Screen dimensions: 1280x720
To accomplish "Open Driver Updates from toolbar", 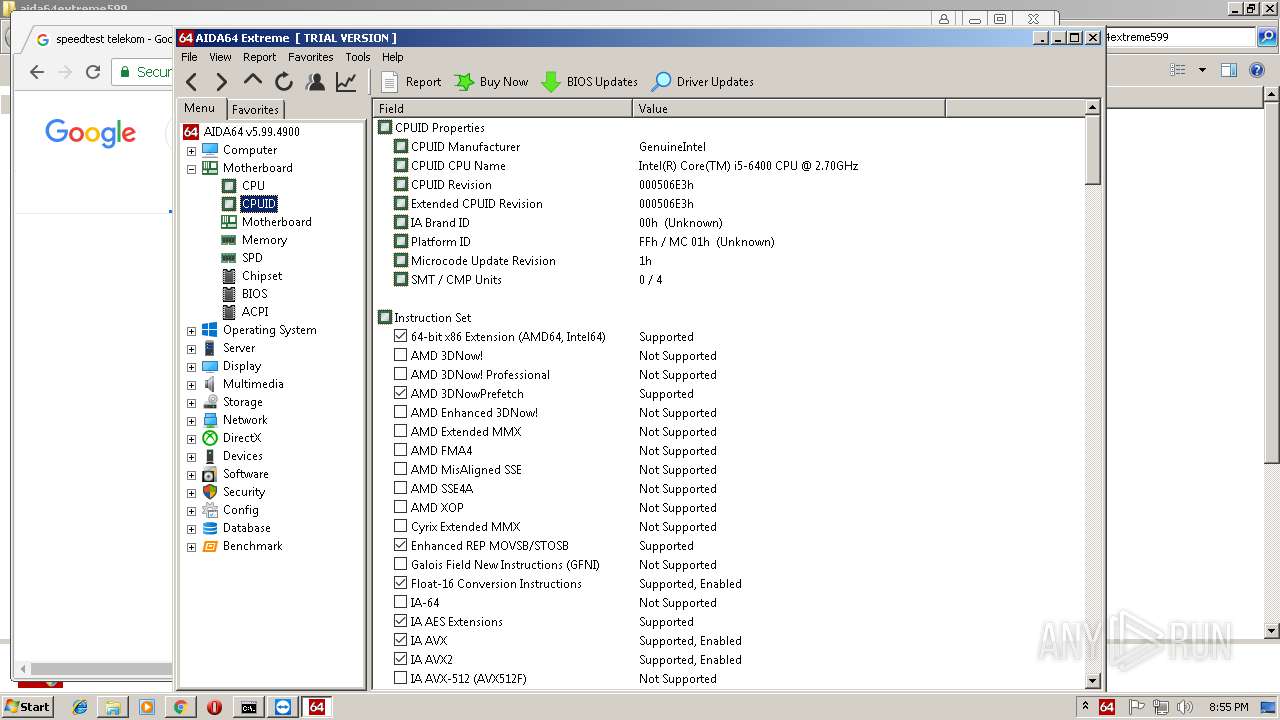I will (703, 82).
